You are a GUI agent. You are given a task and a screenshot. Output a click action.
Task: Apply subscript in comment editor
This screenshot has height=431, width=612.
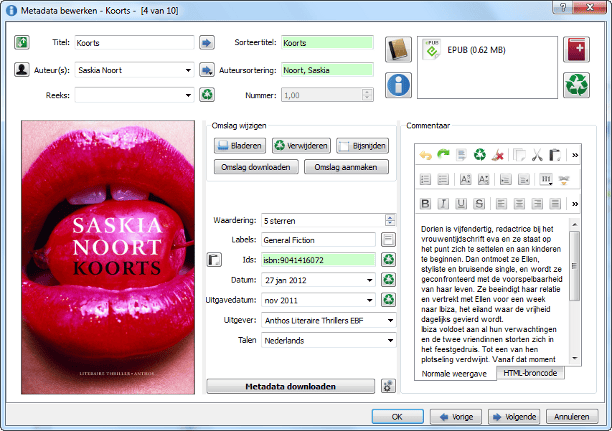483,180
